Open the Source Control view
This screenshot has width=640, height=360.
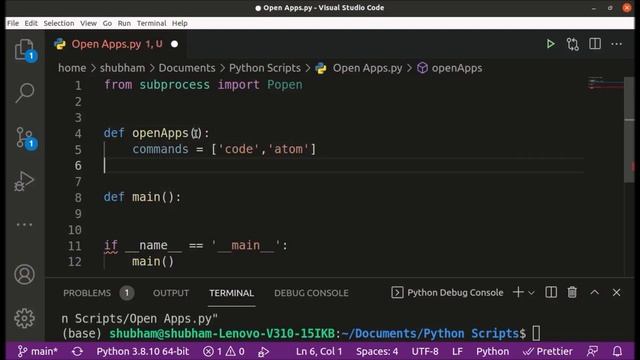point(24,138)
